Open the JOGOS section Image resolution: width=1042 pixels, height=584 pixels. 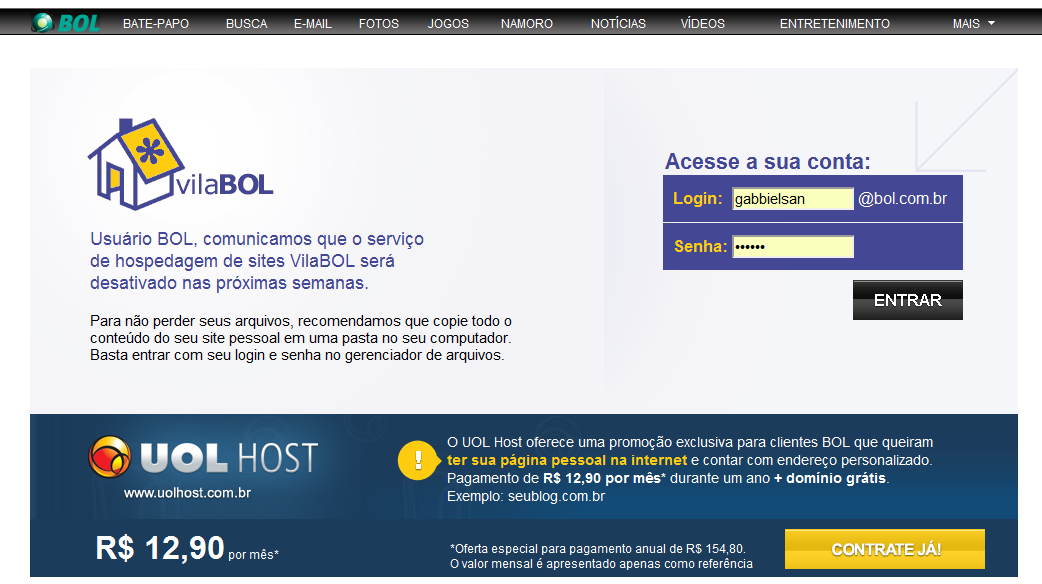[448, 24]
